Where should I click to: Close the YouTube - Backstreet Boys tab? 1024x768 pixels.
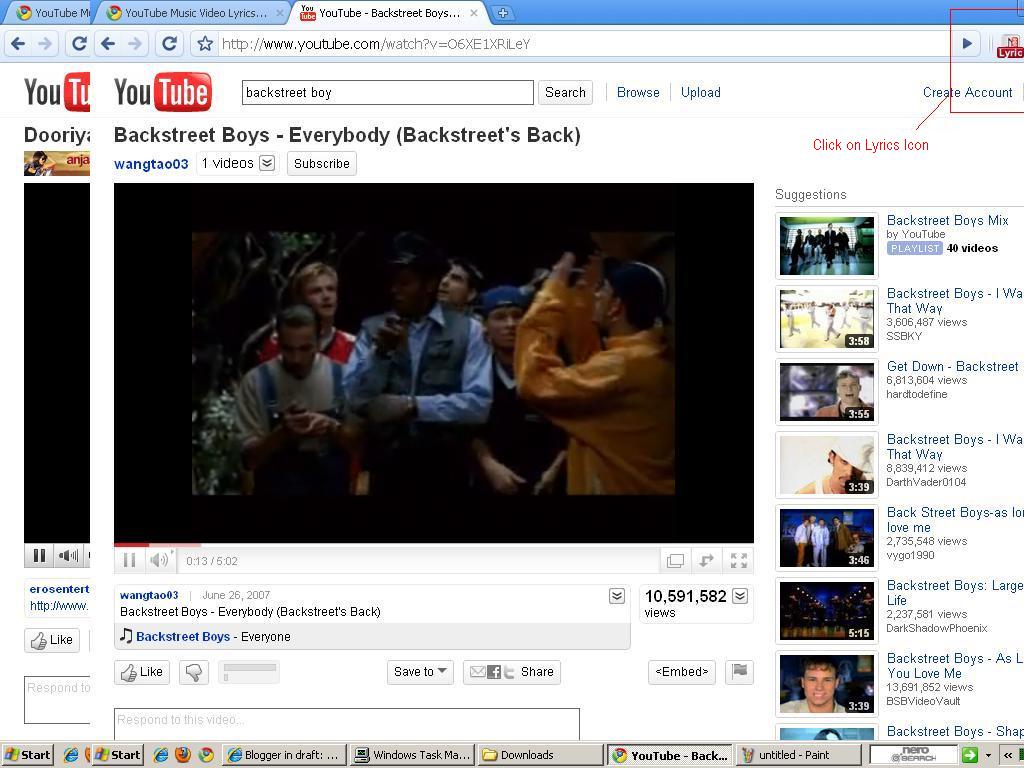[x=474, y=12]
